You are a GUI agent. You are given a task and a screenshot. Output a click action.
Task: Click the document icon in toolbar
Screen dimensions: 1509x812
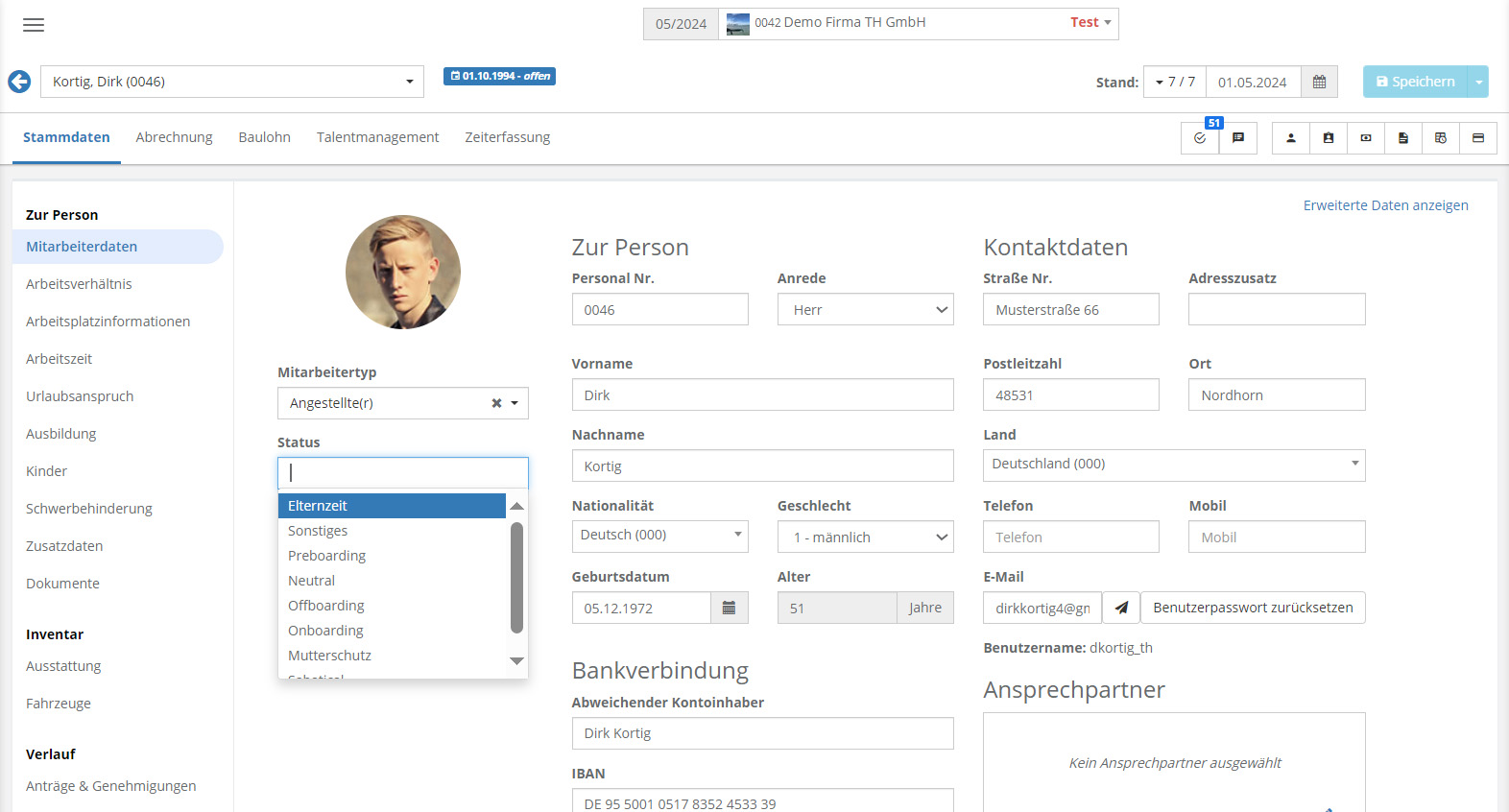click(1403, 138)
